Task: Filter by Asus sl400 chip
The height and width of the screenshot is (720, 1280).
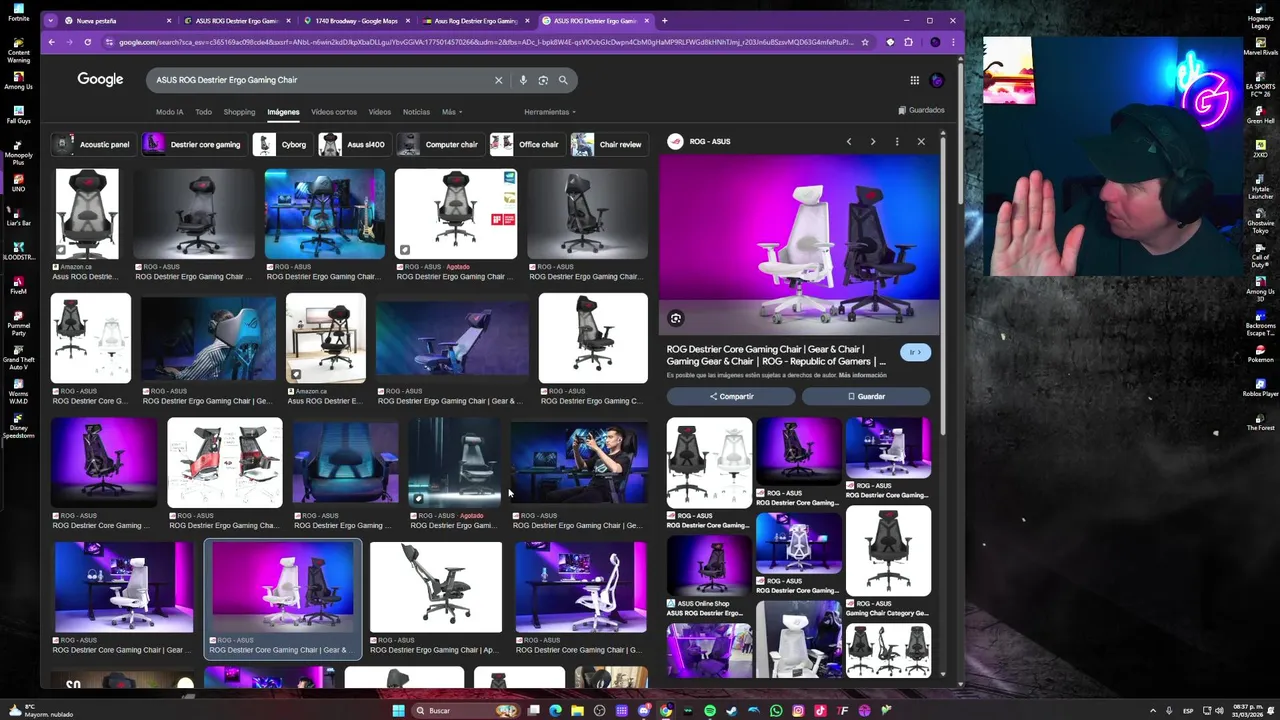Action: (x=353, y=144)
